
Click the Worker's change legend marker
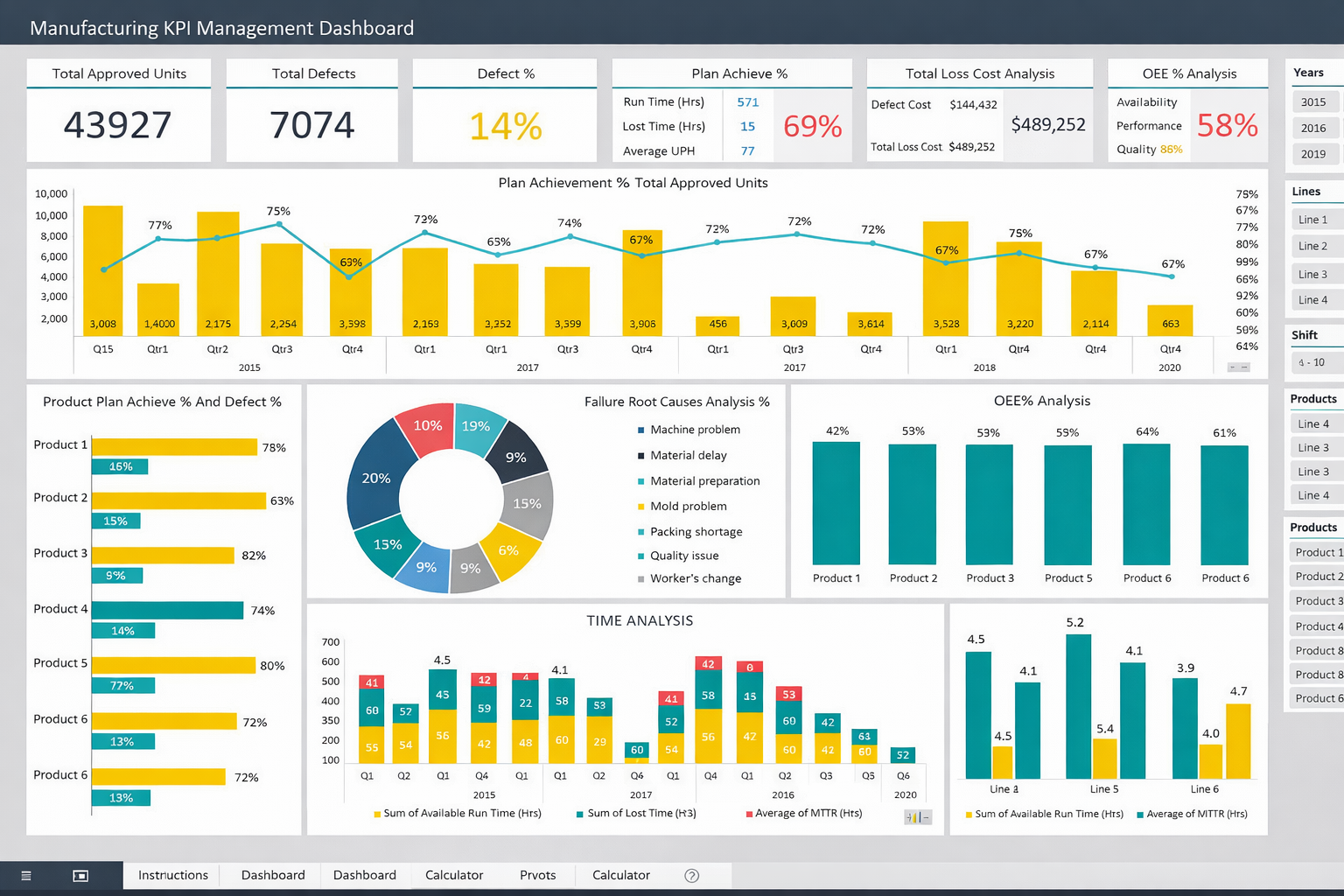(x=641, y=579)
